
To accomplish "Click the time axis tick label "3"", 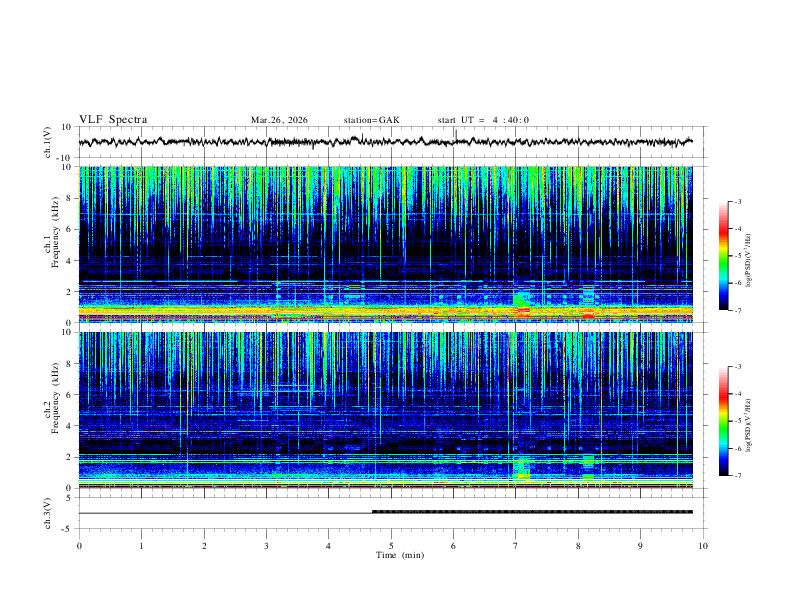I will coord(266,546).
